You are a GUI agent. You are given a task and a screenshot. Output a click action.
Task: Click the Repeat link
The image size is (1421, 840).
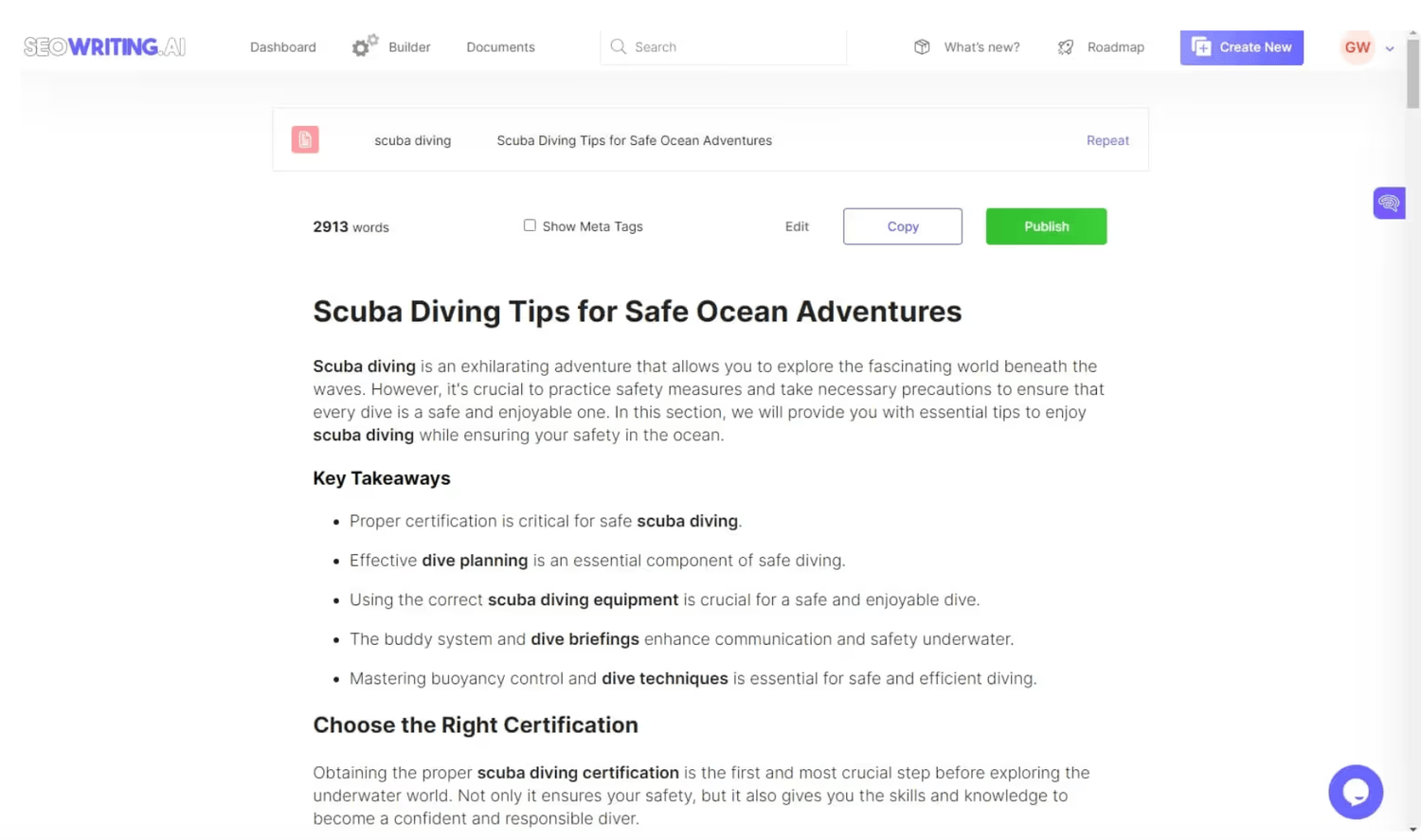[1107, 140]
